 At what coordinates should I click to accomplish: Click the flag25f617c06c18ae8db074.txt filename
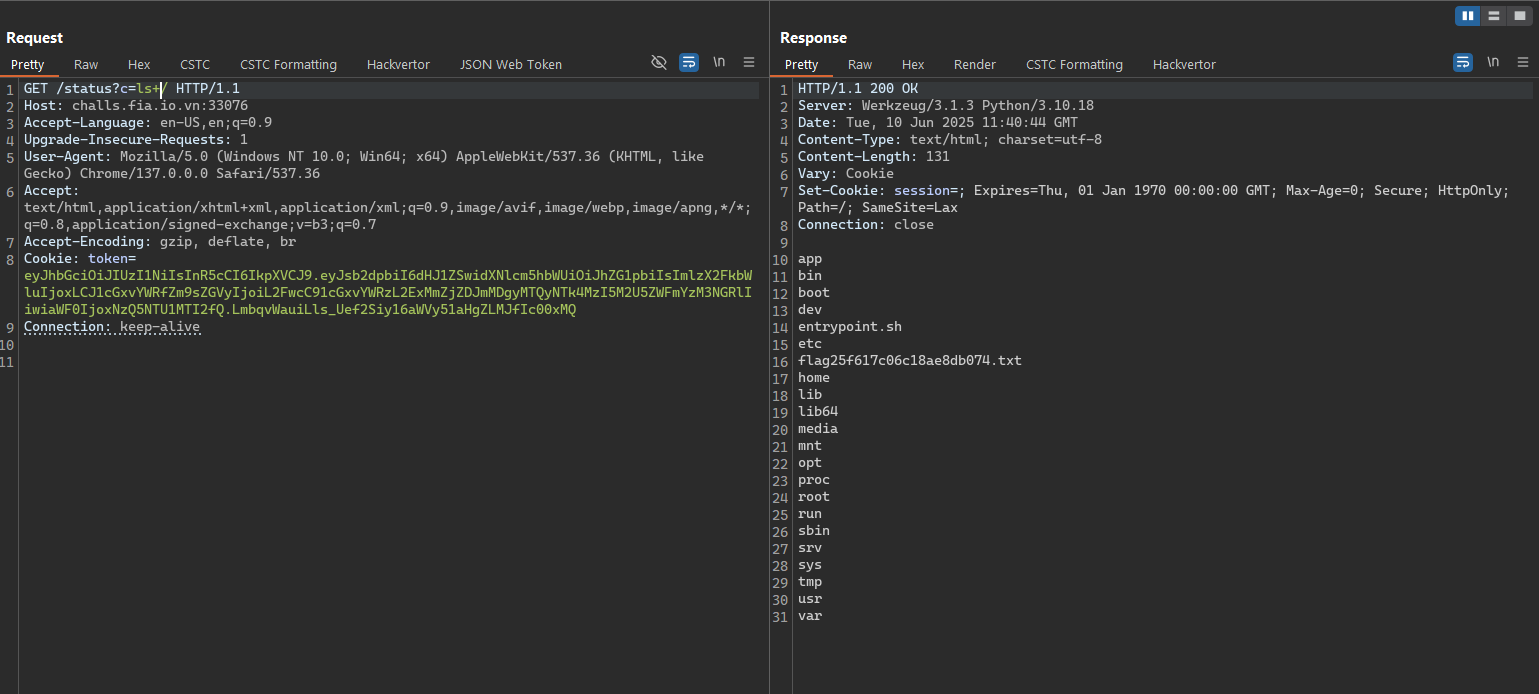(x=910, y=360)
